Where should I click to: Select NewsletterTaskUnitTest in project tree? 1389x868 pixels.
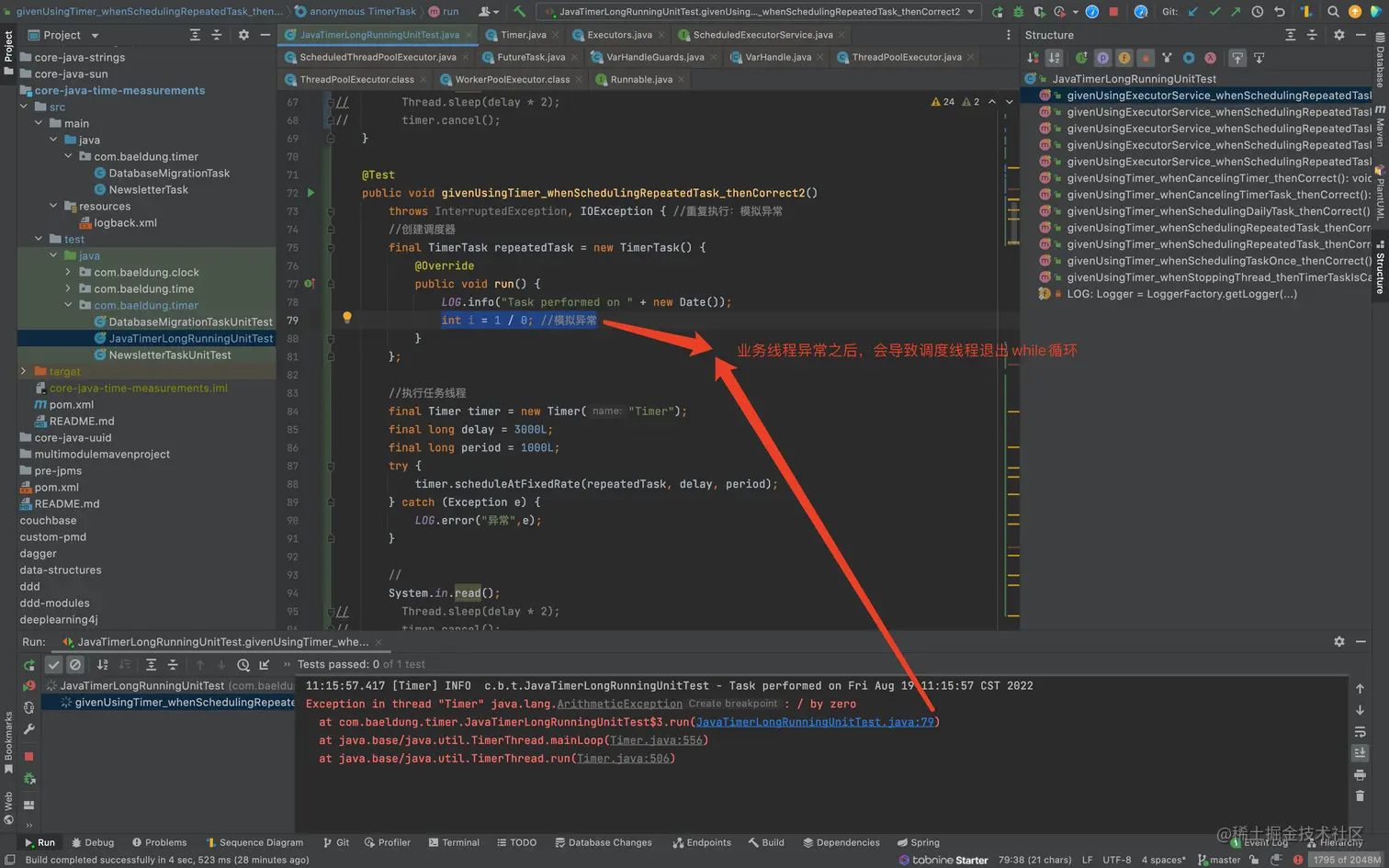pos(169,355)
